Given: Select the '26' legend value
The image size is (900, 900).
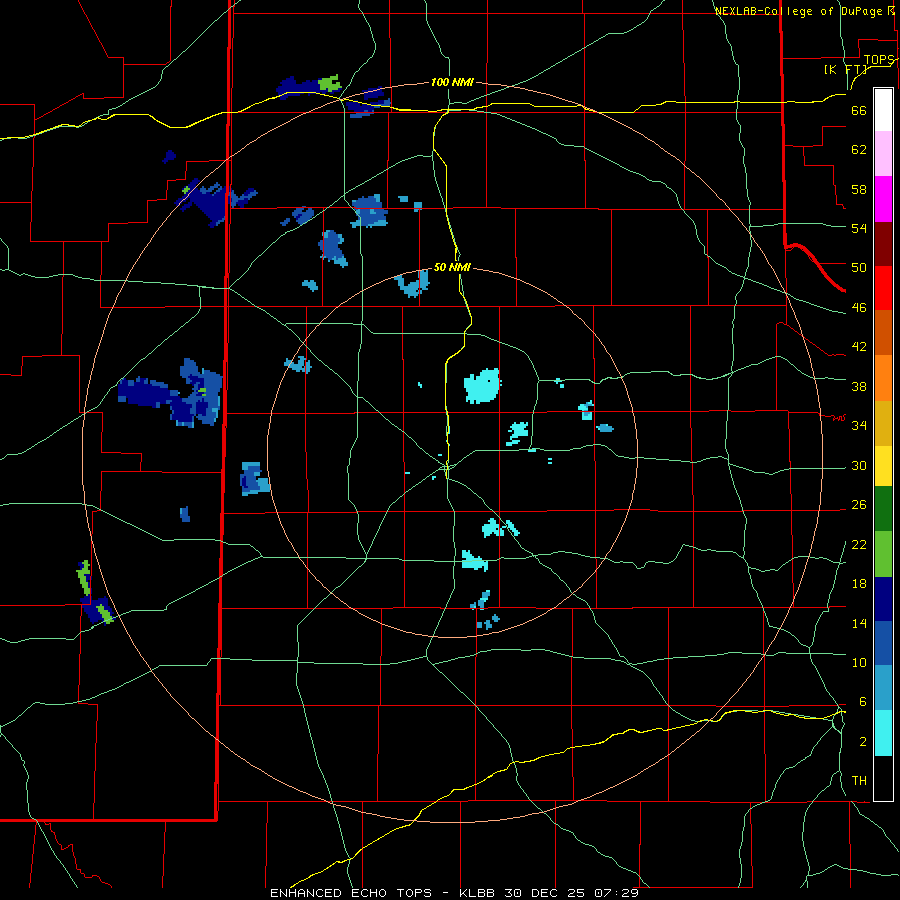Looking at the screenshot, I should pyautogui.click(x=859, y=505).
